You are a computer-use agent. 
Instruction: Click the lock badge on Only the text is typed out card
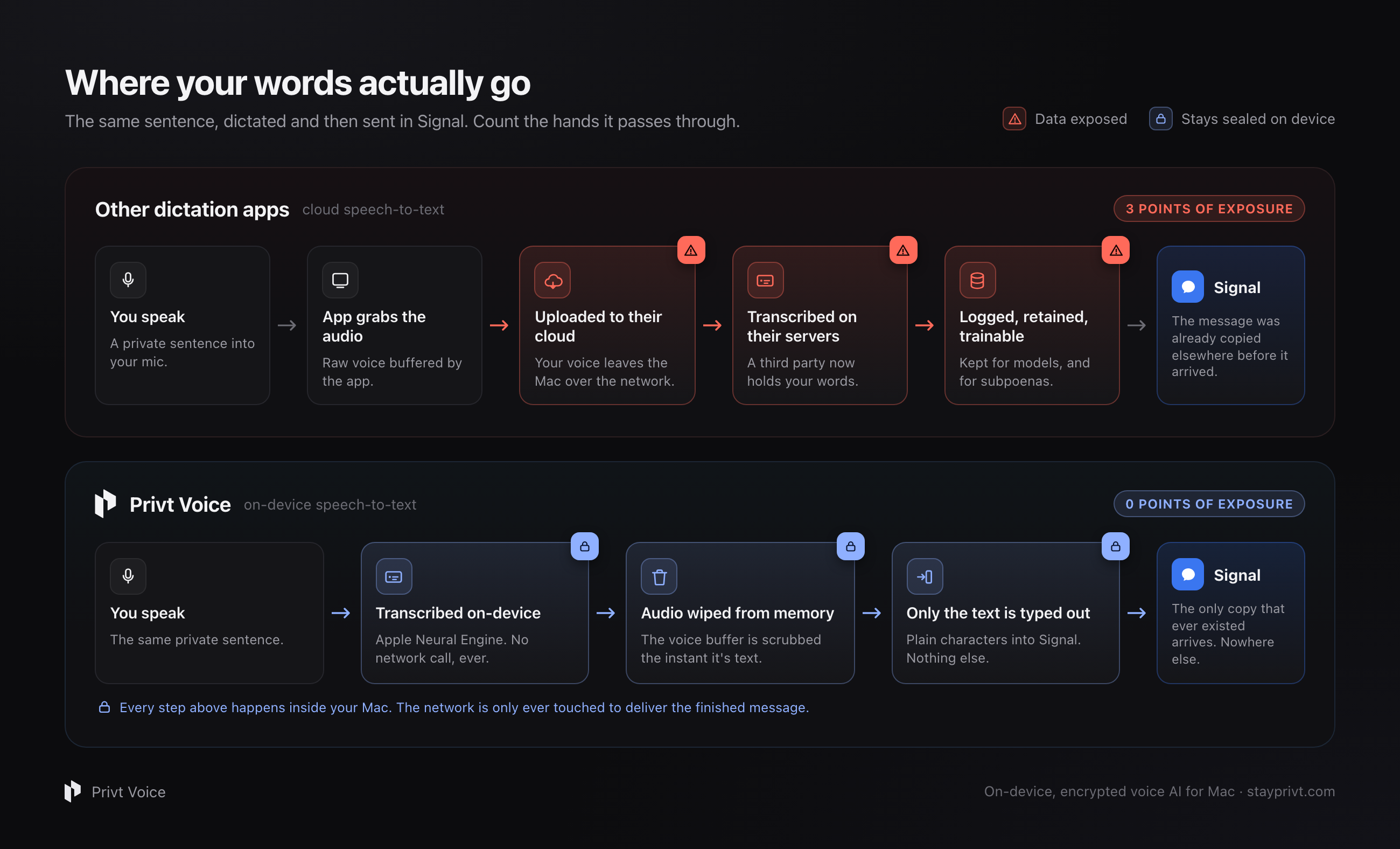click(1115, 546)
